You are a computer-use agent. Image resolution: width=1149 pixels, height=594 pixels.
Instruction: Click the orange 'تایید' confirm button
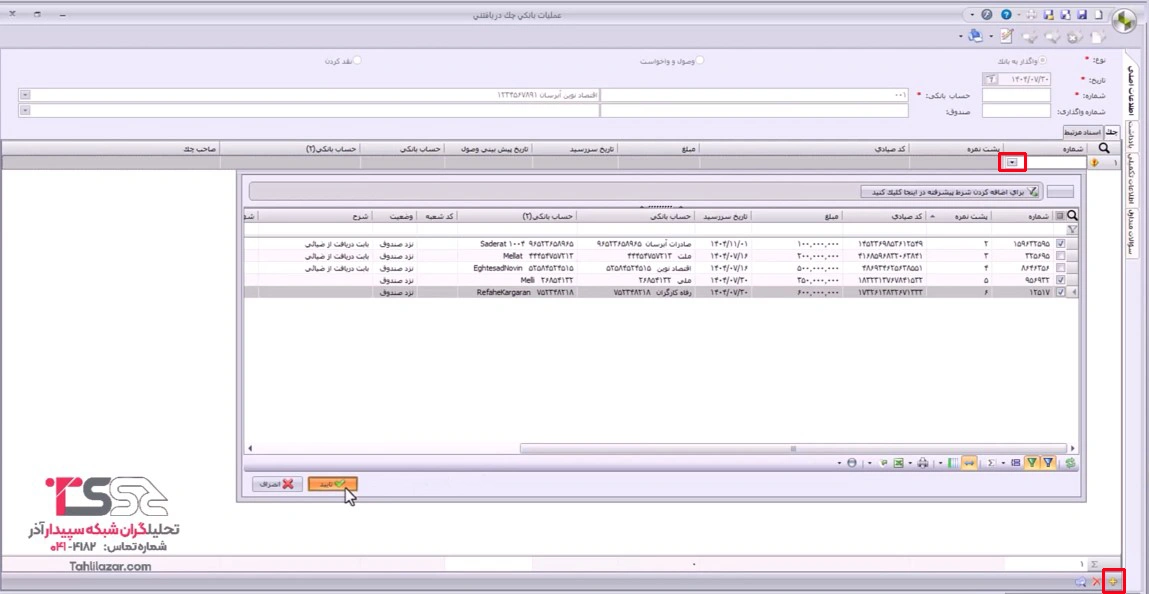point(333,484)
